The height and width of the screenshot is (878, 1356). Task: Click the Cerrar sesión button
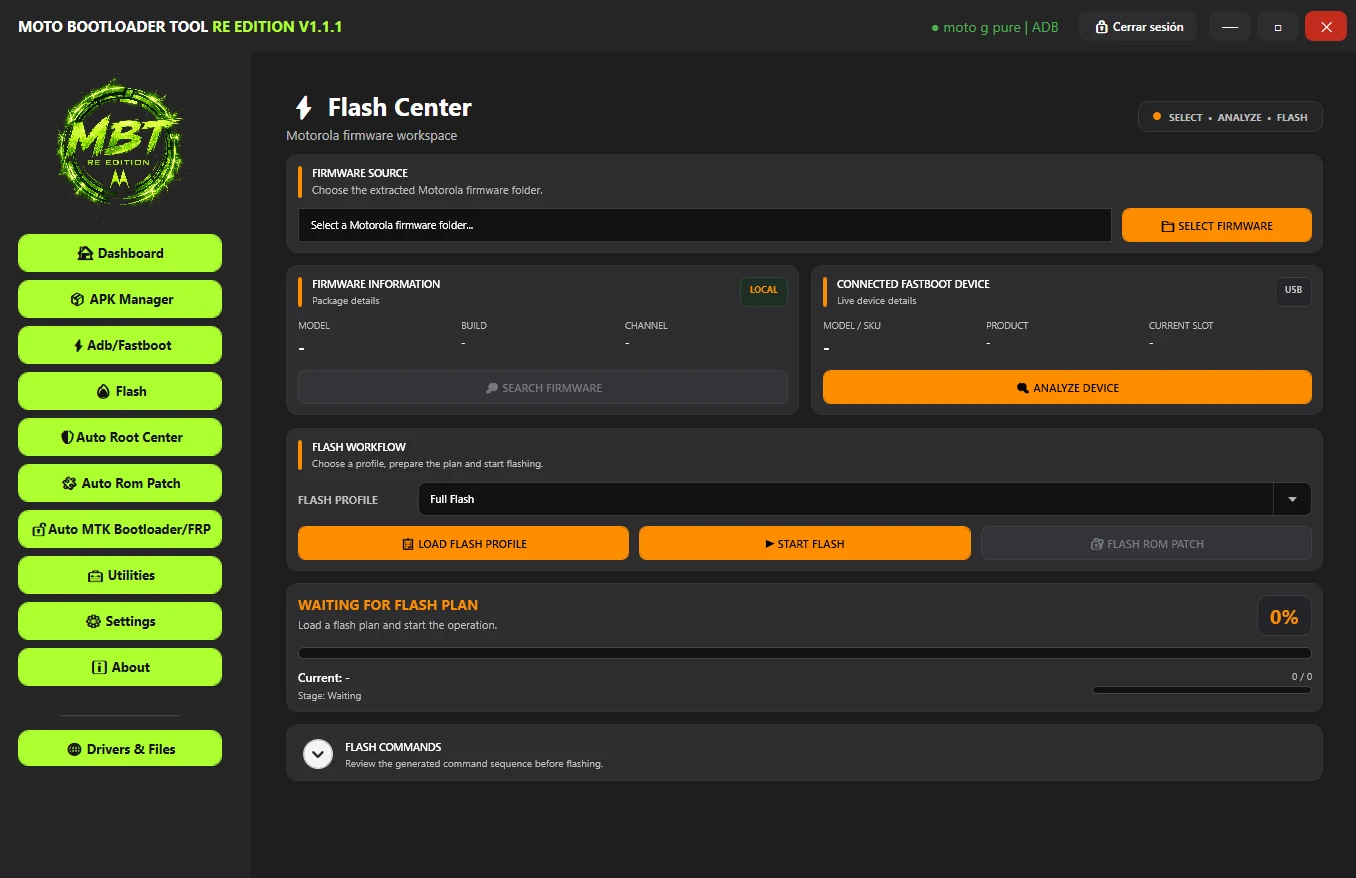click(1138, 27)
